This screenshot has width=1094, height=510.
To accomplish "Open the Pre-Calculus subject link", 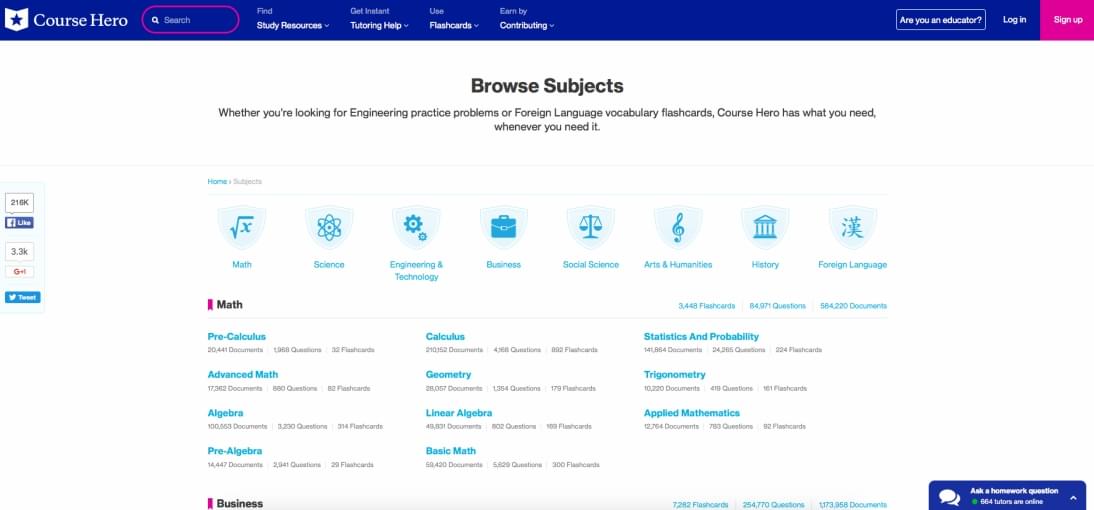I will click(x=237, y=336).
